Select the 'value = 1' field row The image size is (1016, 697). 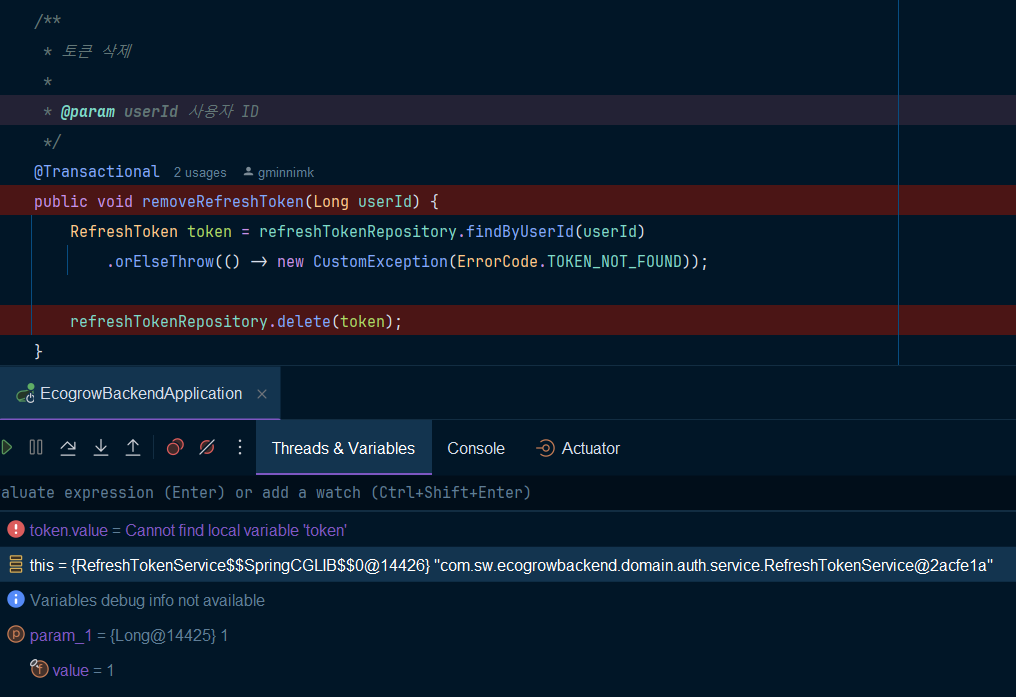coord(508,670)
